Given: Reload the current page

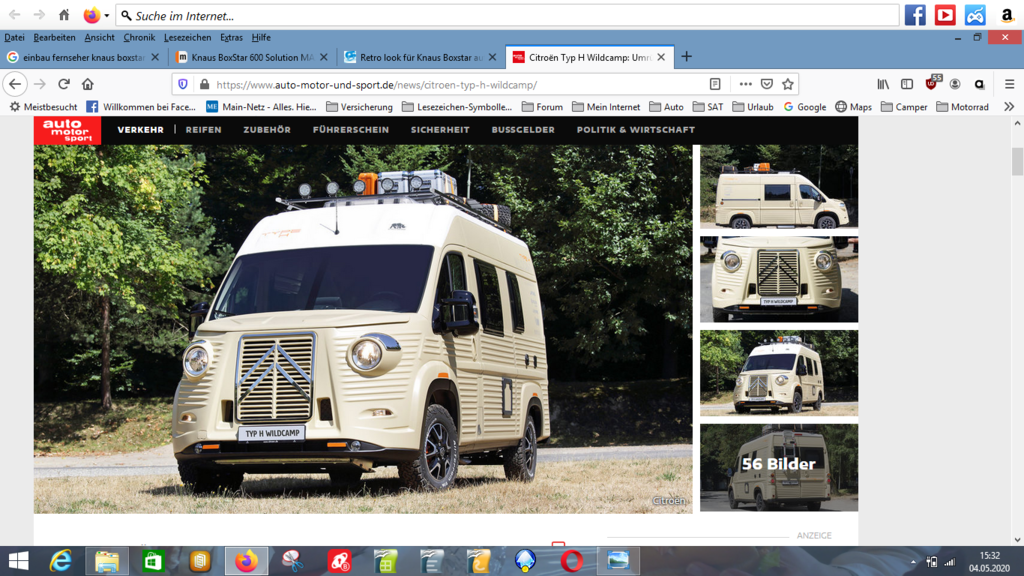Looking at the screenshot, I should tap(63, 84).
